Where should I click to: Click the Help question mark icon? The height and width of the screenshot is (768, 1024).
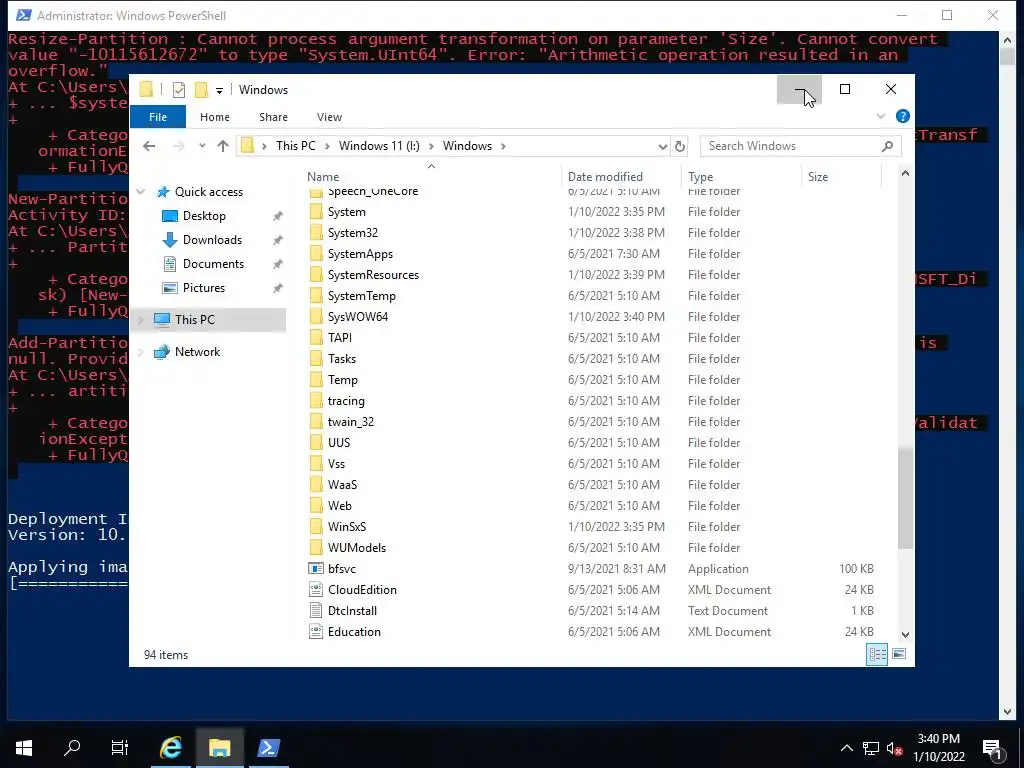click(903, 116)
